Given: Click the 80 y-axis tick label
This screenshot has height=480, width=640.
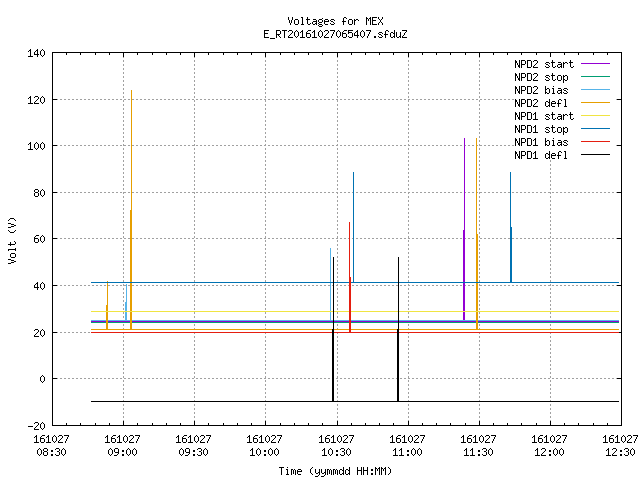Looking at the screenshot, I should (x=39, y=193).
